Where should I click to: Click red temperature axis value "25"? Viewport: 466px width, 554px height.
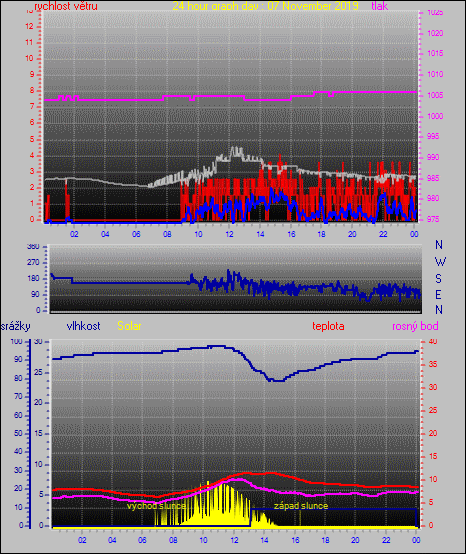[433, 411]
